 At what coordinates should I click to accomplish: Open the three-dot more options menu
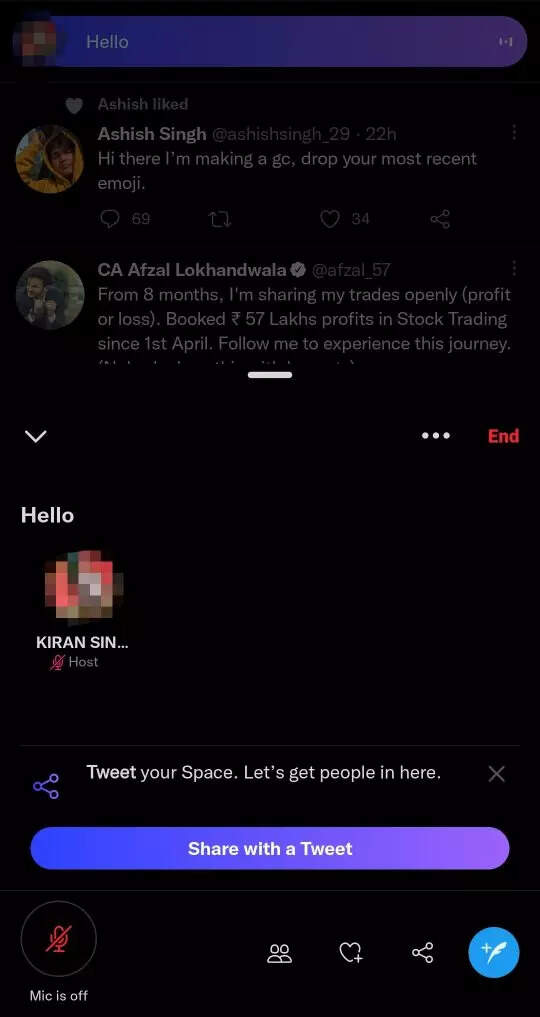click(x=436, y=436)
